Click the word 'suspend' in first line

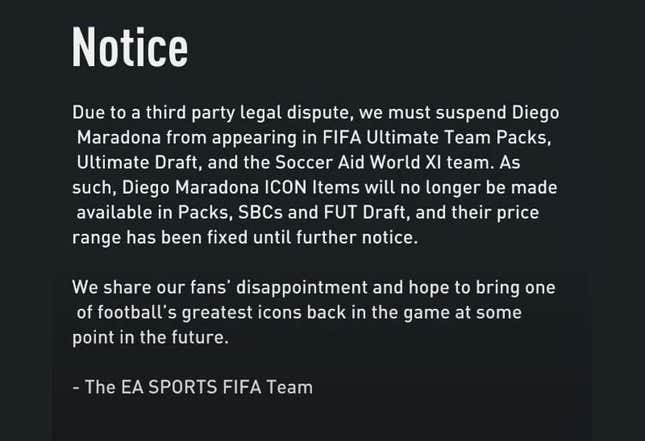tap(471, 113)
